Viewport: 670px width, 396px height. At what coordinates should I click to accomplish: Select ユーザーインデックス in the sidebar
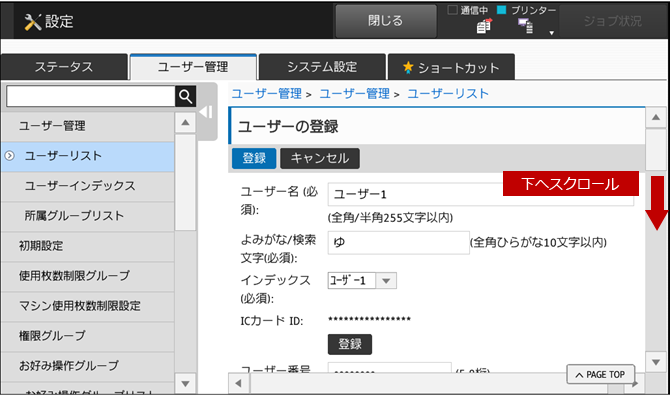(x=88, y=186)
